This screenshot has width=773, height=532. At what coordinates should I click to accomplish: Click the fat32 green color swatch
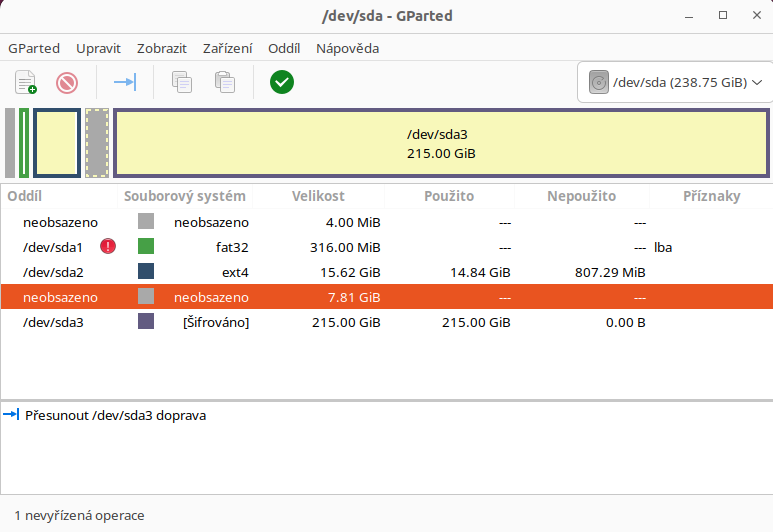coord(146,246)
